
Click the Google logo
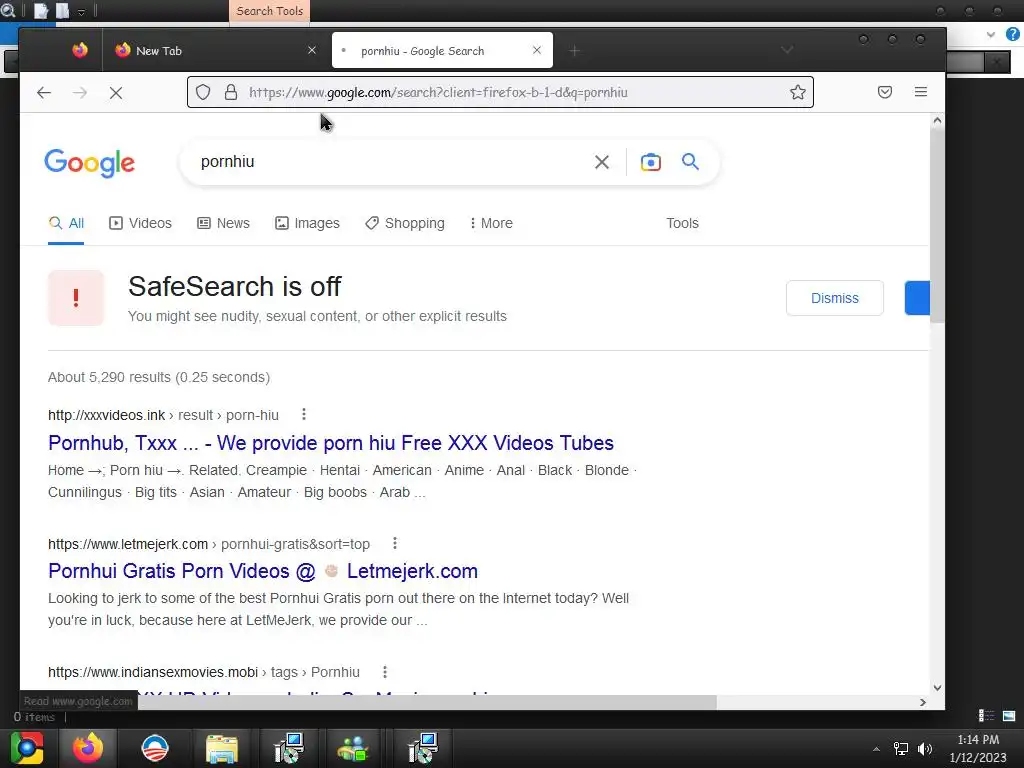pyautogui.click(x=89, y=163)
